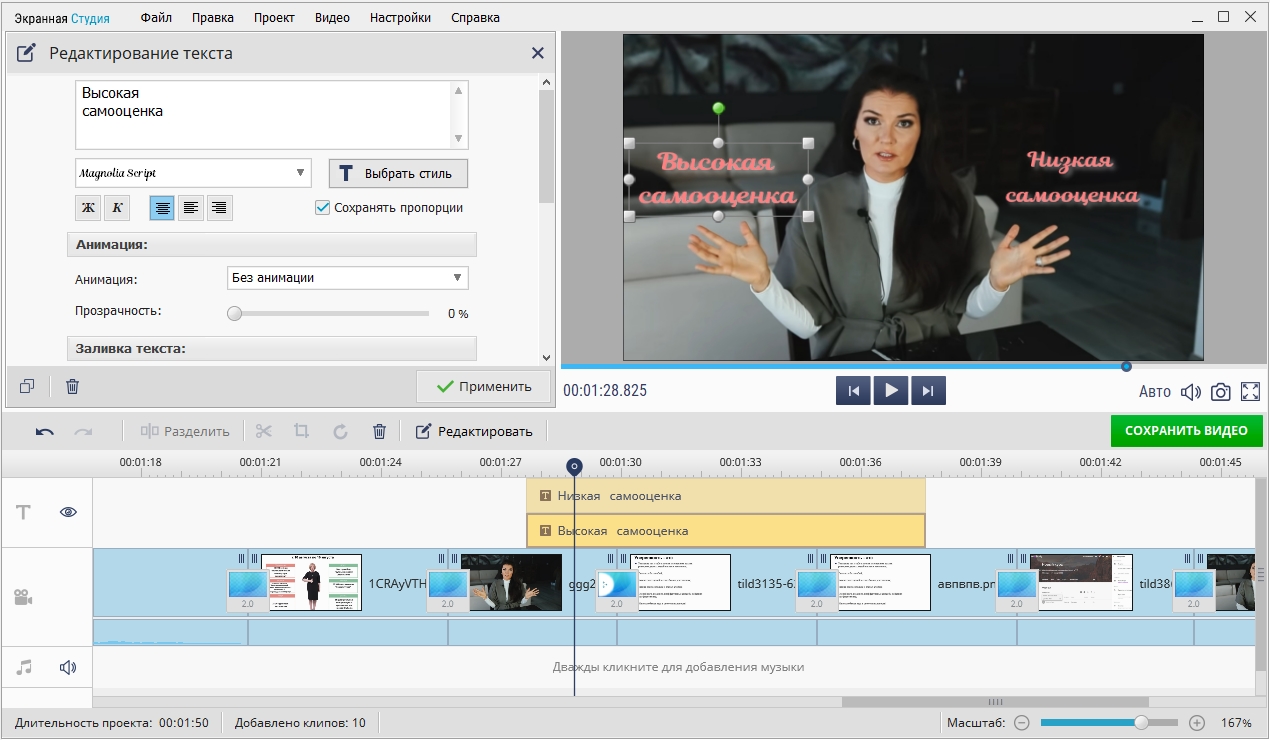
Task: Click the 'Прозрачность' opacity slider
Action: click(330, 313)
